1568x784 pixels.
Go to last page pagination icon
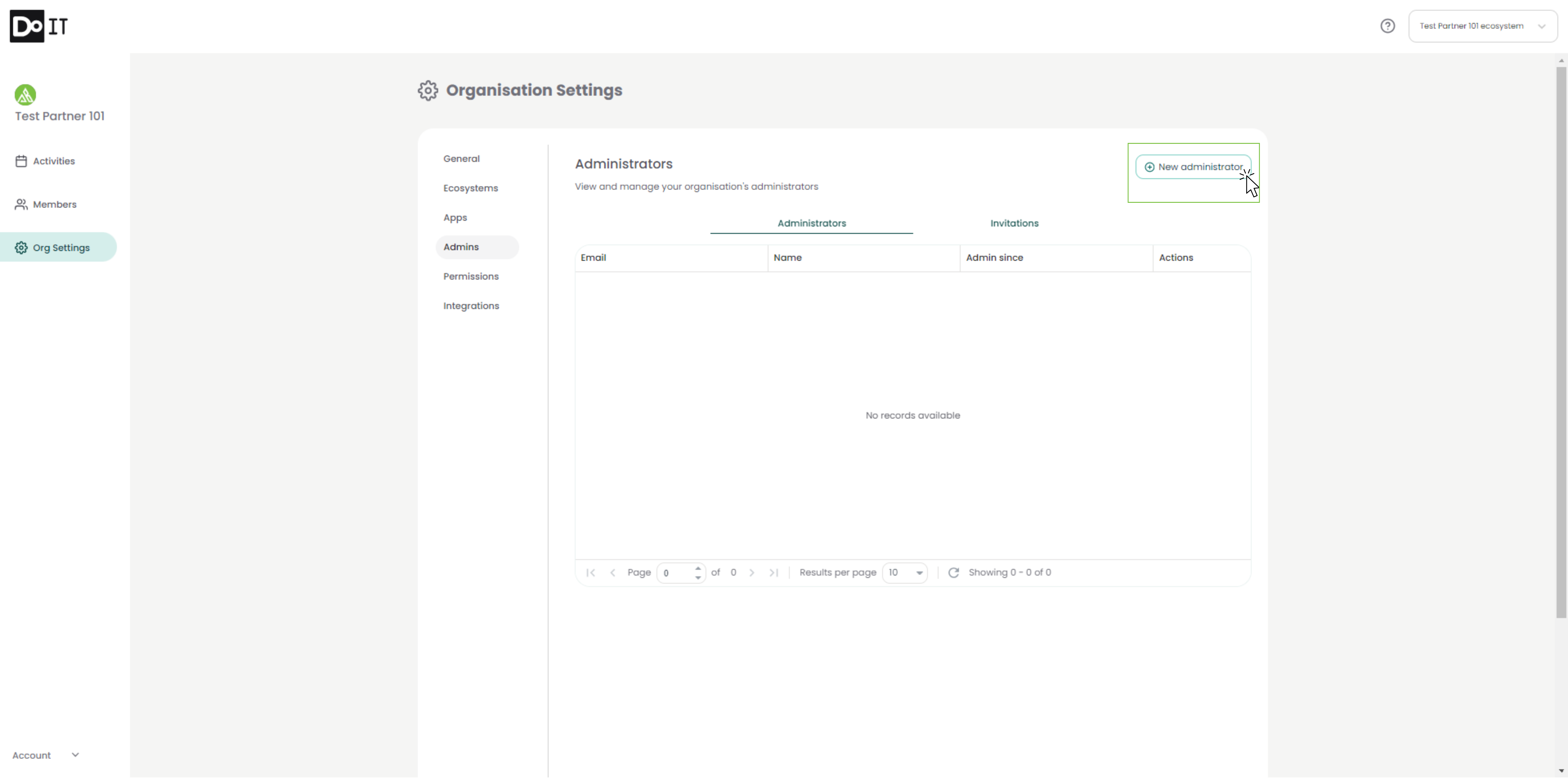point(774,573)
